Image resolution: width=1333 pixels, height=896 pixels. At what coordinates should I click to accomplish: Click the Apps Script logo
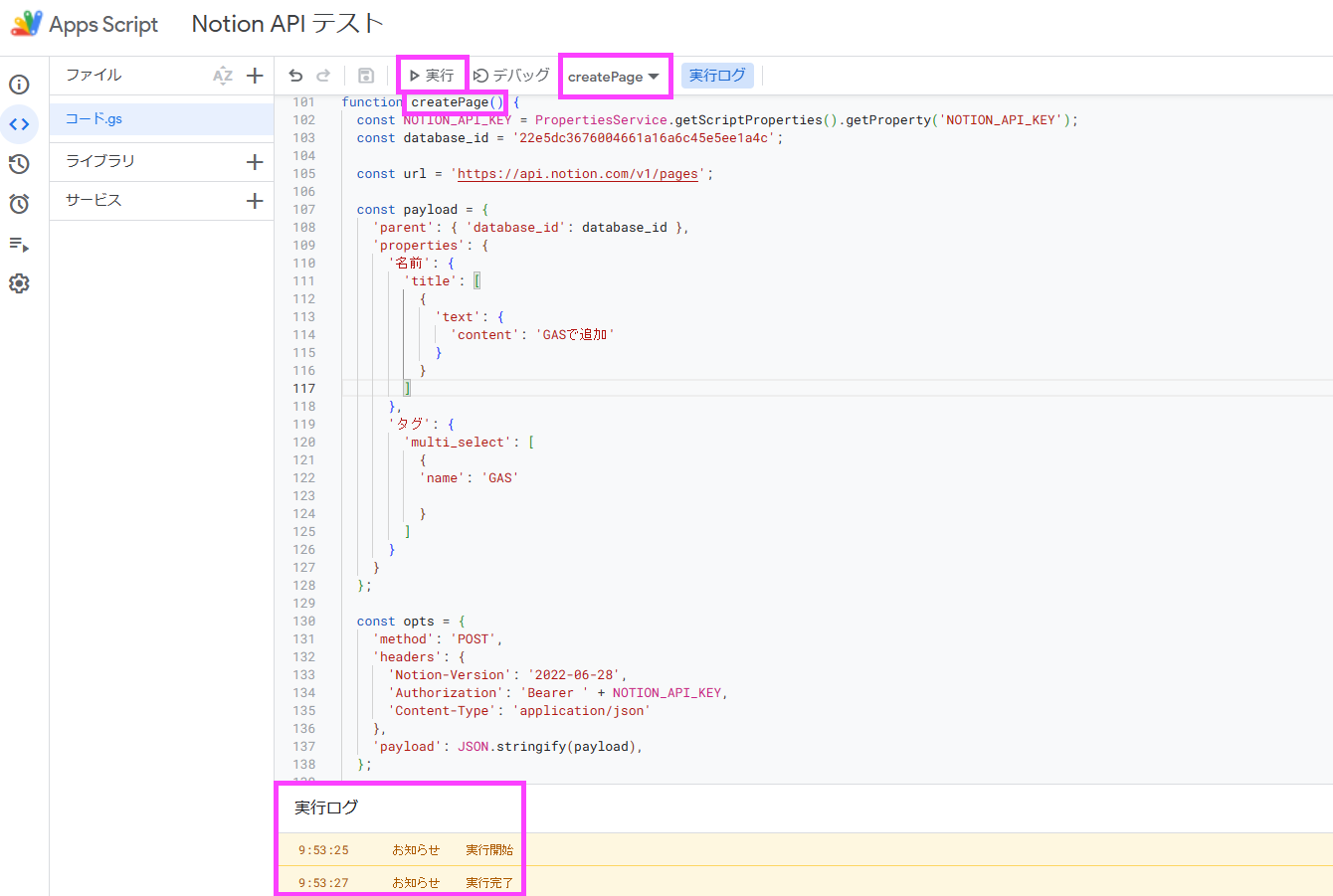(27, 24)
